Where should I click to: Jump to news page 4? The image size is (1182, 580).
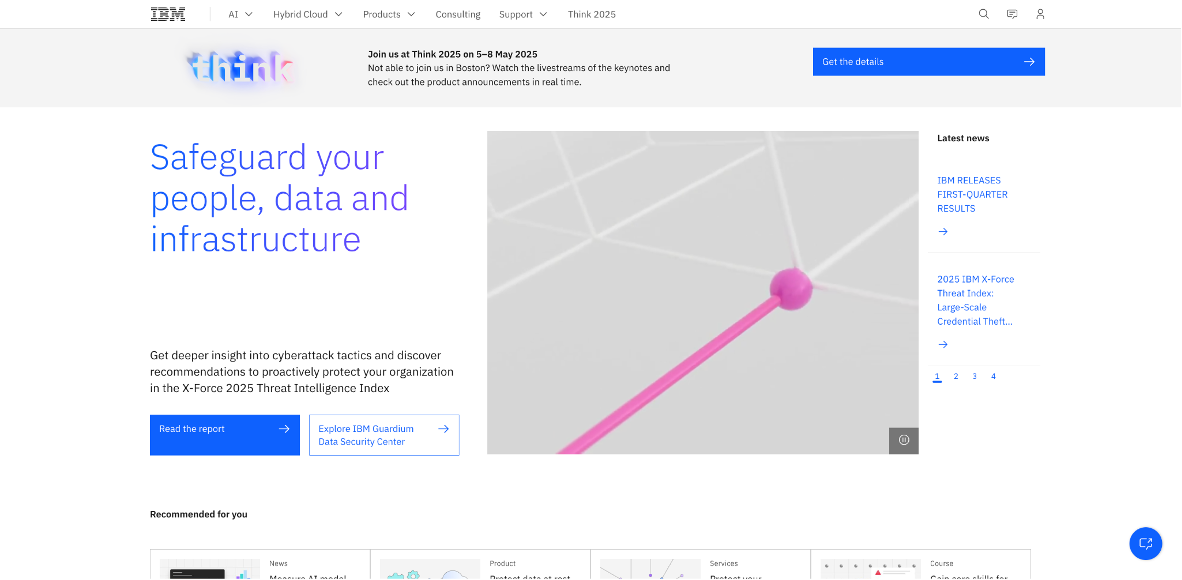pos(993,376)
